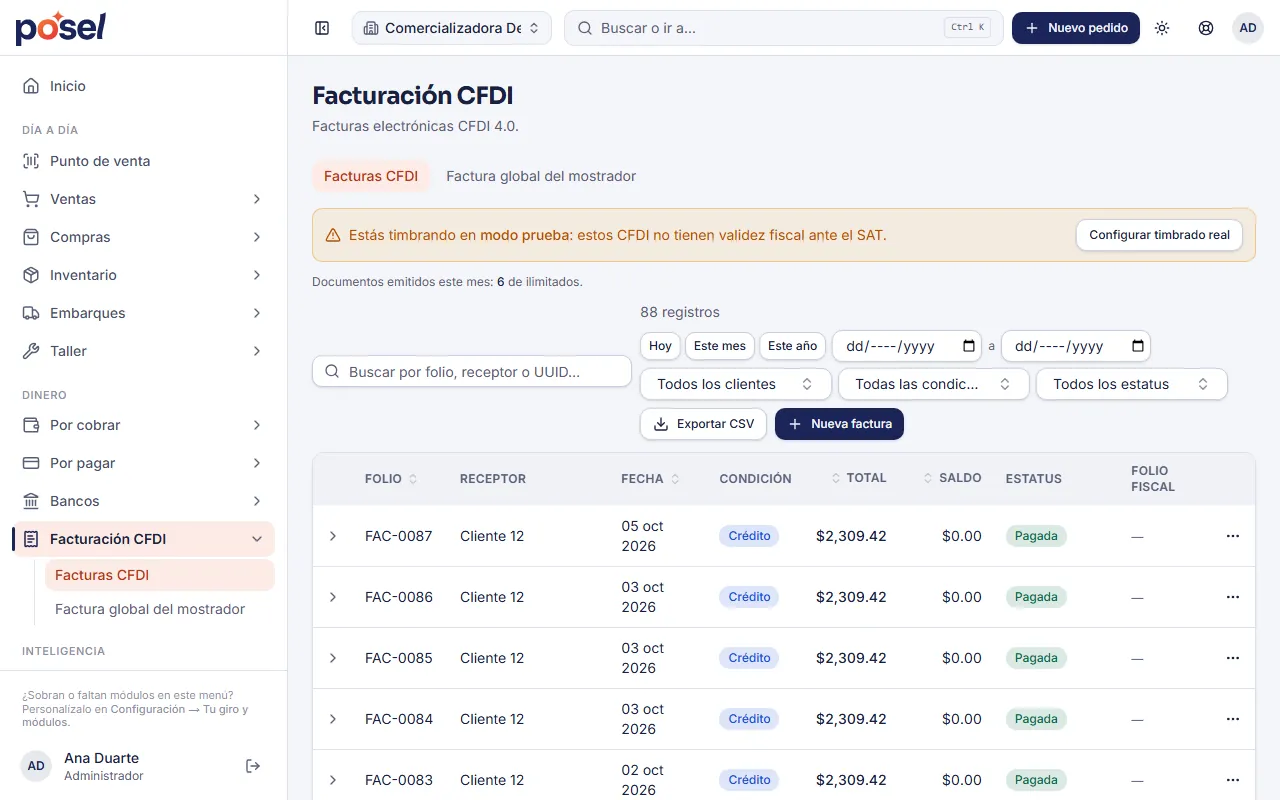
Task: Open the help lifebuoy icon
Action: (x=1206, y=28)
